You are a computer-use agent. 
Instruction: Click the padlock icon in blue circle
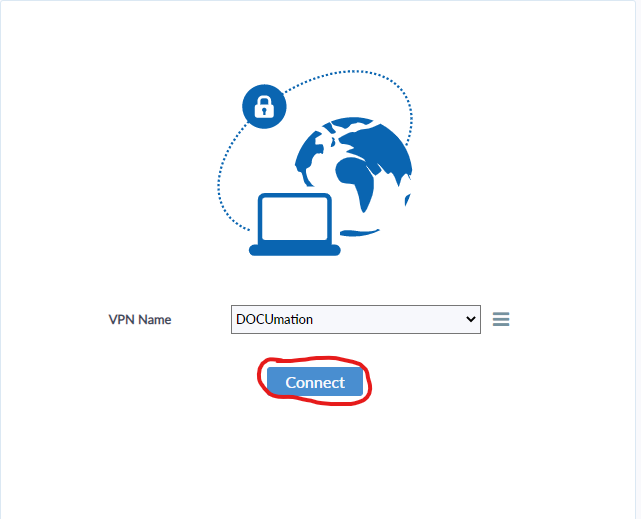(x=264, y=107)
